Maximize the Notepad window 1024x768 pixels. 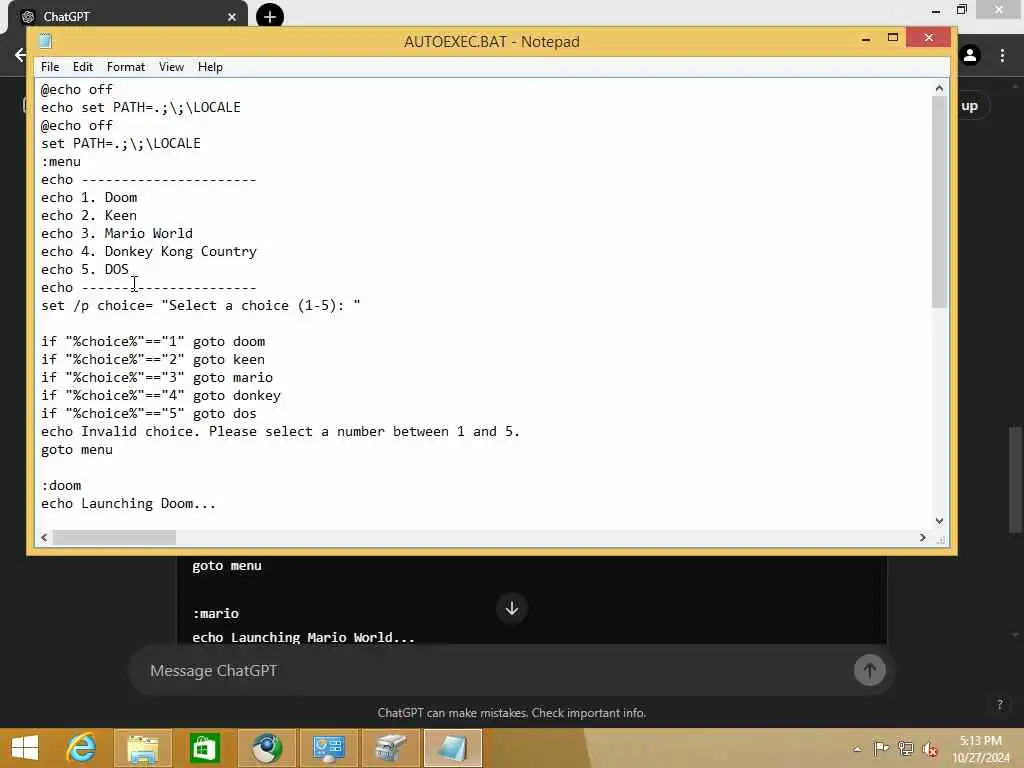pos(893,38)
